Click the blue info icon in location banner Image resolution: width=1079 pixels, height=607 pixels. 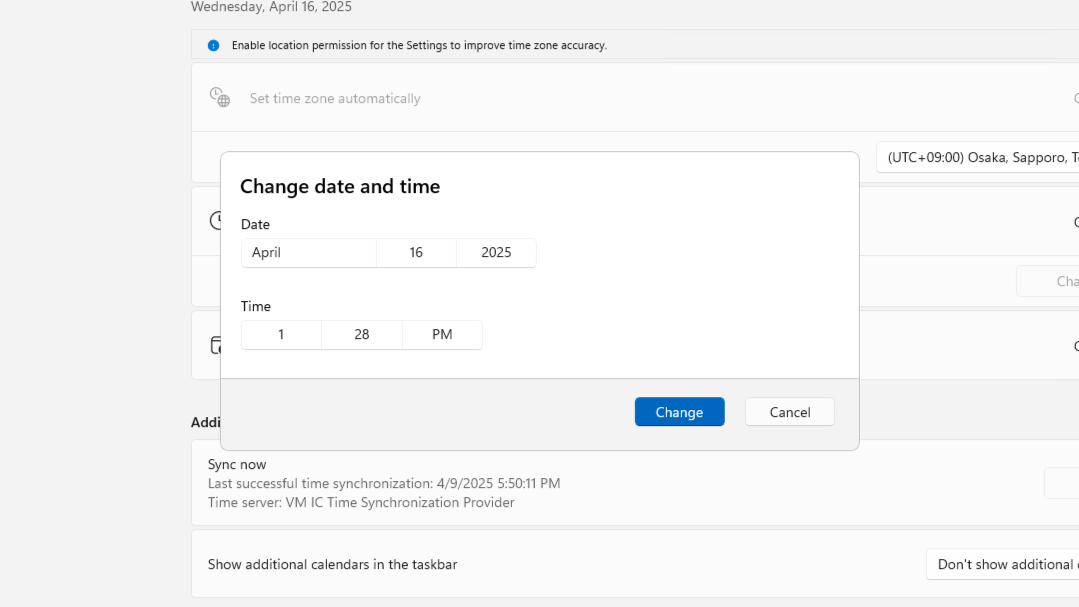click(213, 45)
